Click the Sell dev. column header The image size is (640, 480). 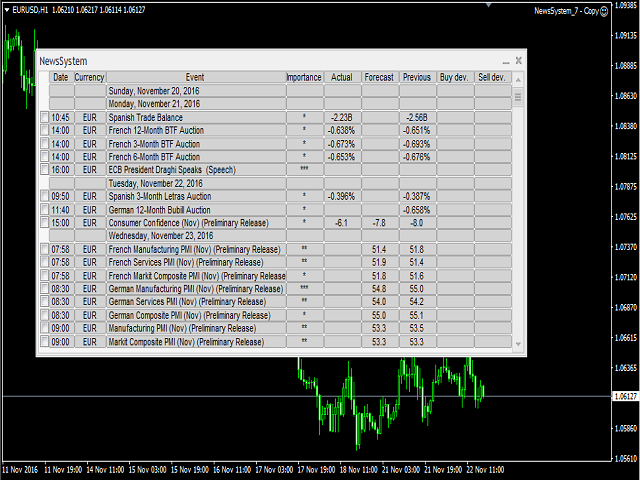(x=492, y=77)
